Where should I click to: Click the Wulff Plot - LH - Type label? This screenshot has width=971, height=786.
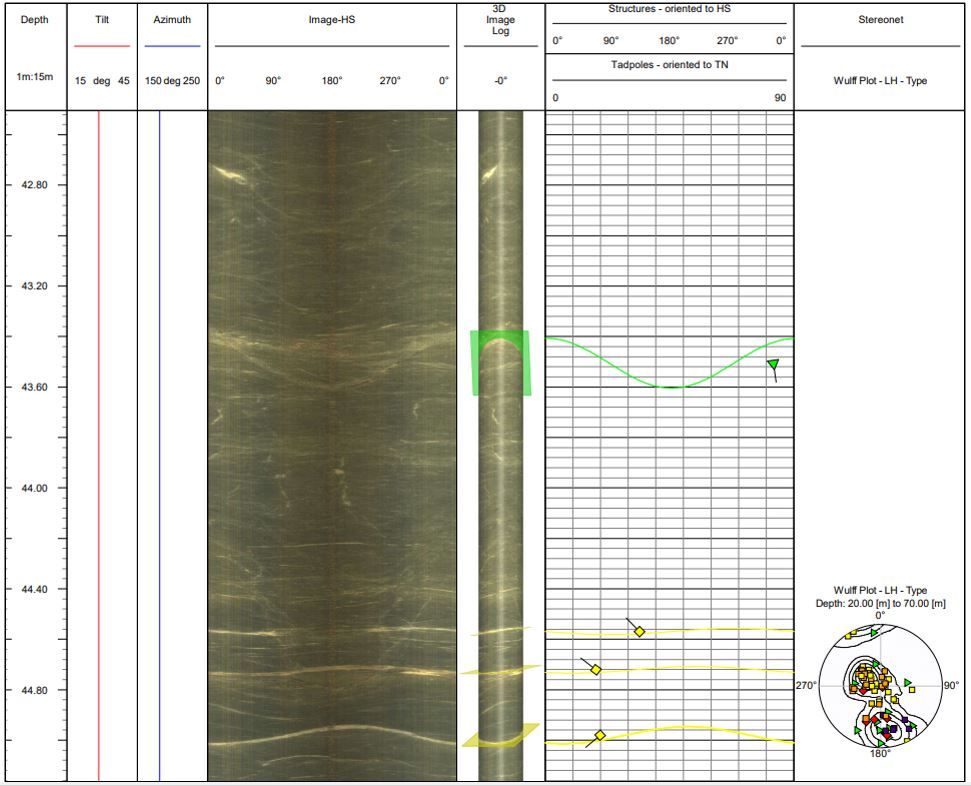tap(880, 80)
